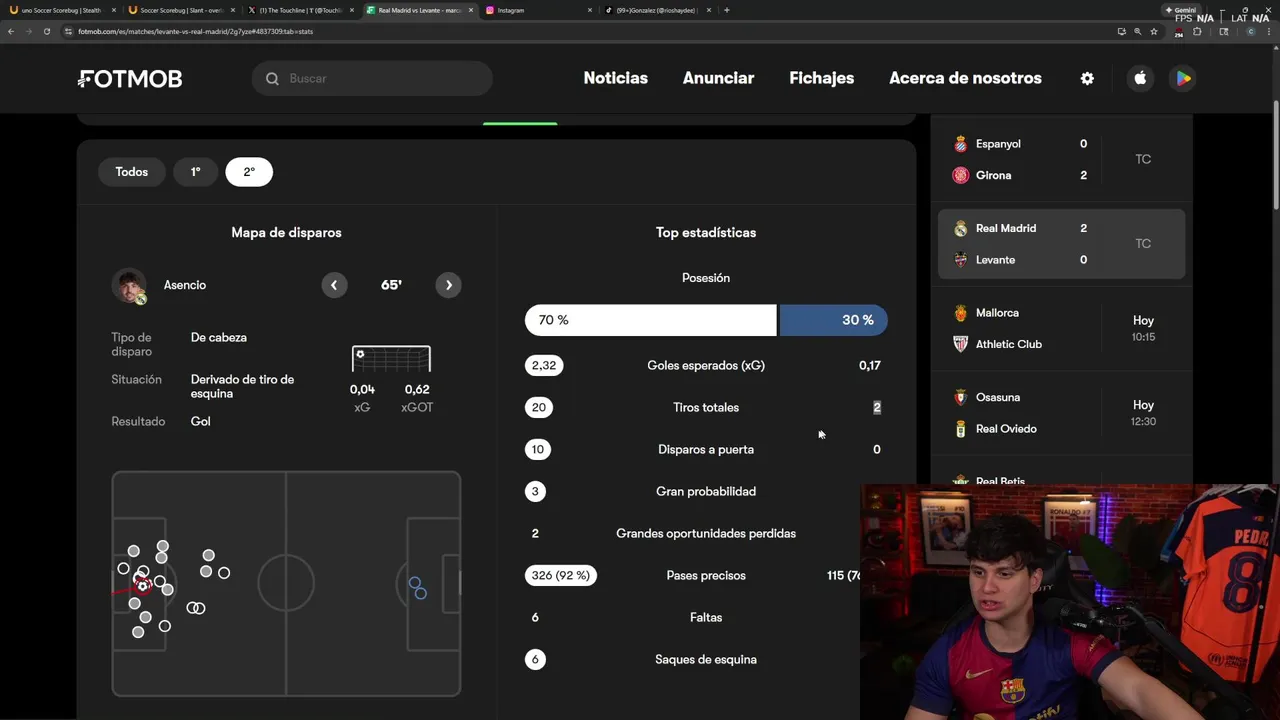Click the Espanyol club crest
Viewport: 1280px width, 720px height.
click(960, 144)
